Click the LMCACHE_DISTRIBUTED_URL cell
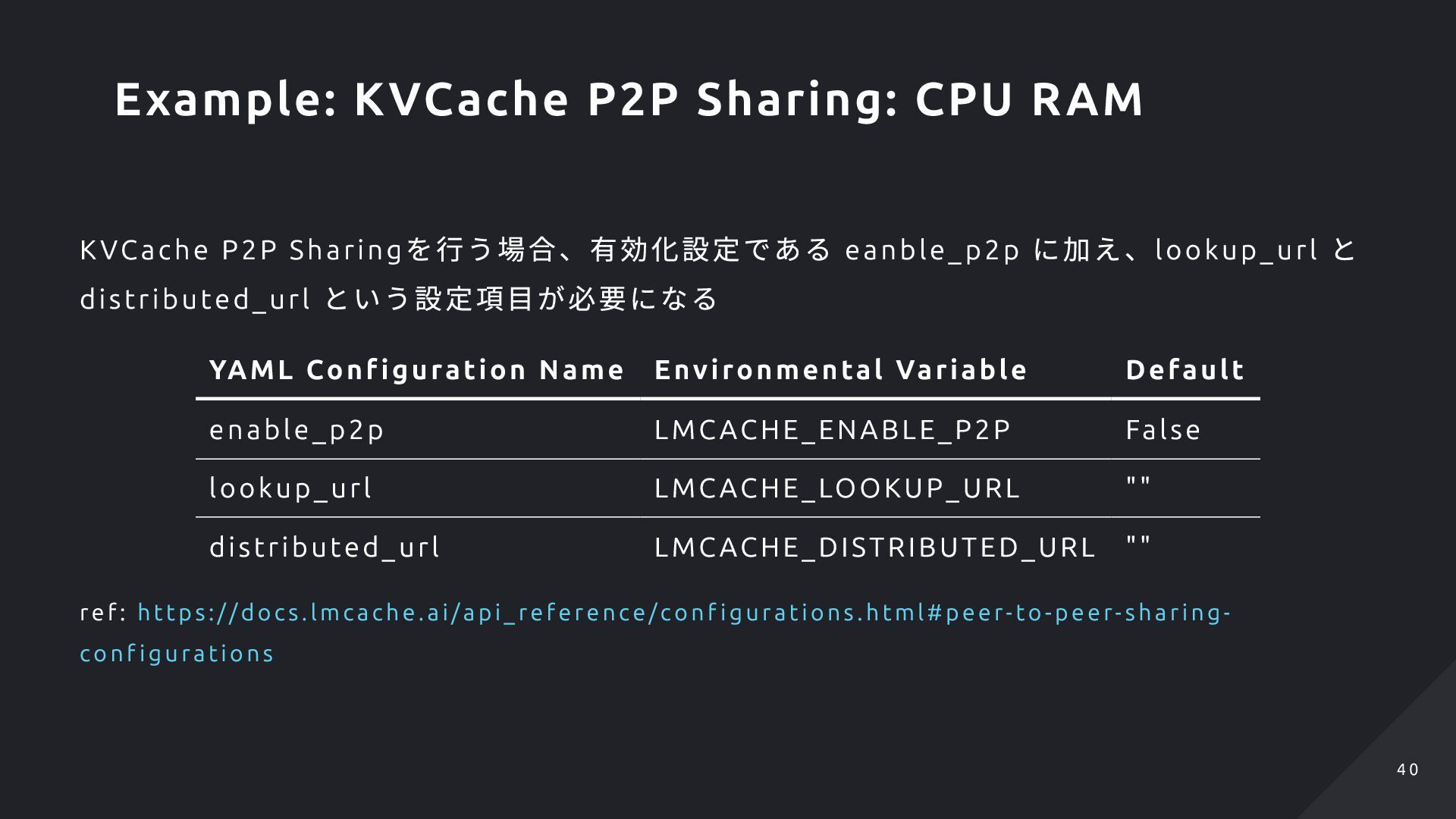The height and width of the screenshot is (819, 1456). point(875,547)
